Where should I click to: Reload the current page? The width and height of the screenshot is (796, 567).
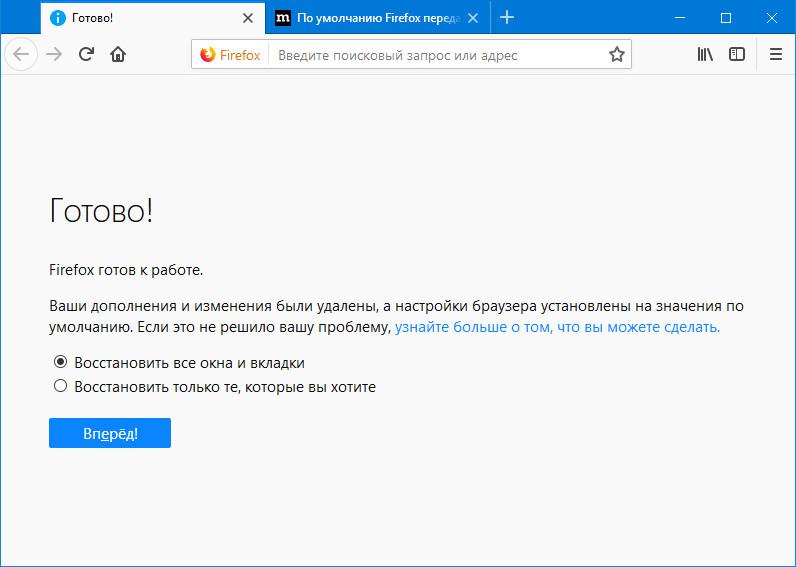(x=86, y=54)
